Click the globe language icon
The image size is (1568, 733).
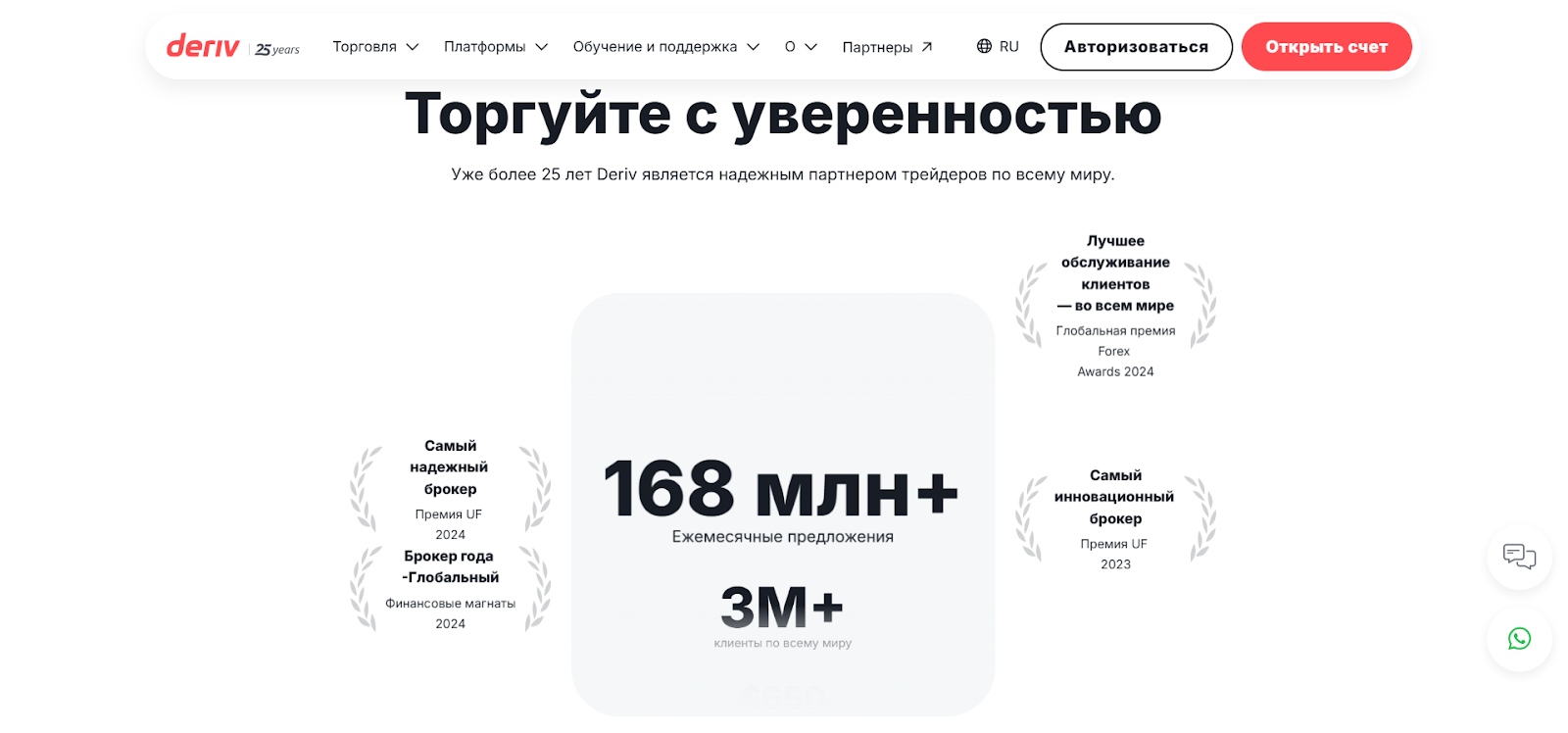click(x=984, y=46)
